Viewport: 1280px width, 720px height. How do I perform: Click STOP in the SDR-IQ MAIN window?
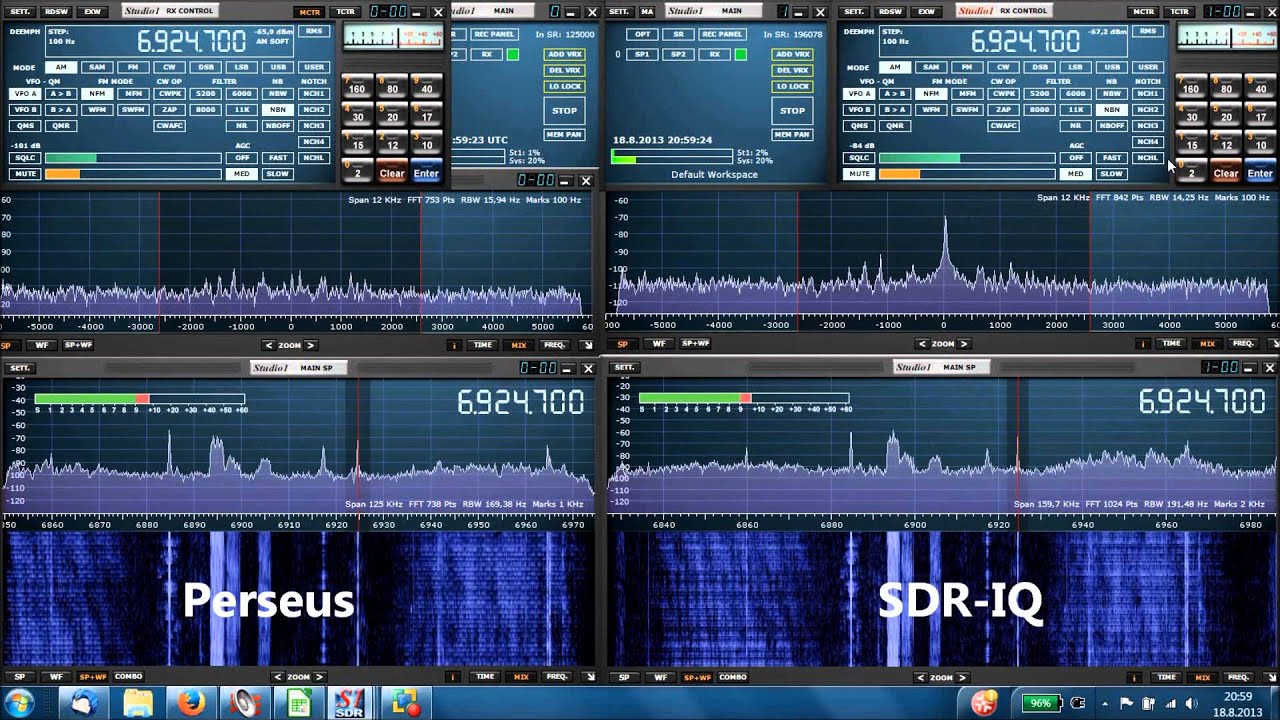click(792, 111)
